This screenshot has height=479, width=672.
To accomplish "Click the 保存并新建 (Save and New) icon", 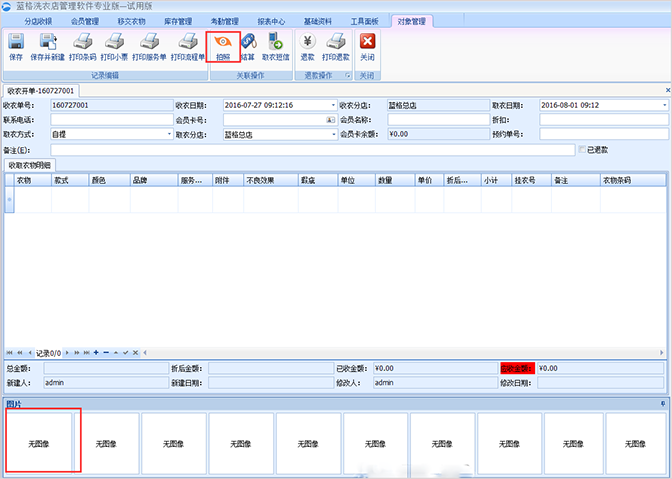I will pyautogui.click(x=49, y=47).
